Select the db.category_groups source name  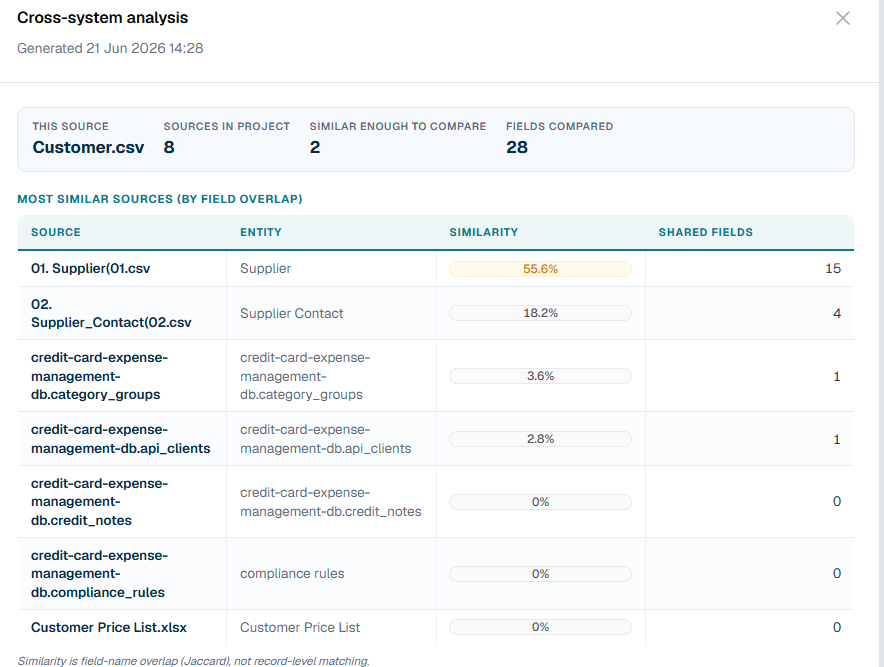pos(99,376)
